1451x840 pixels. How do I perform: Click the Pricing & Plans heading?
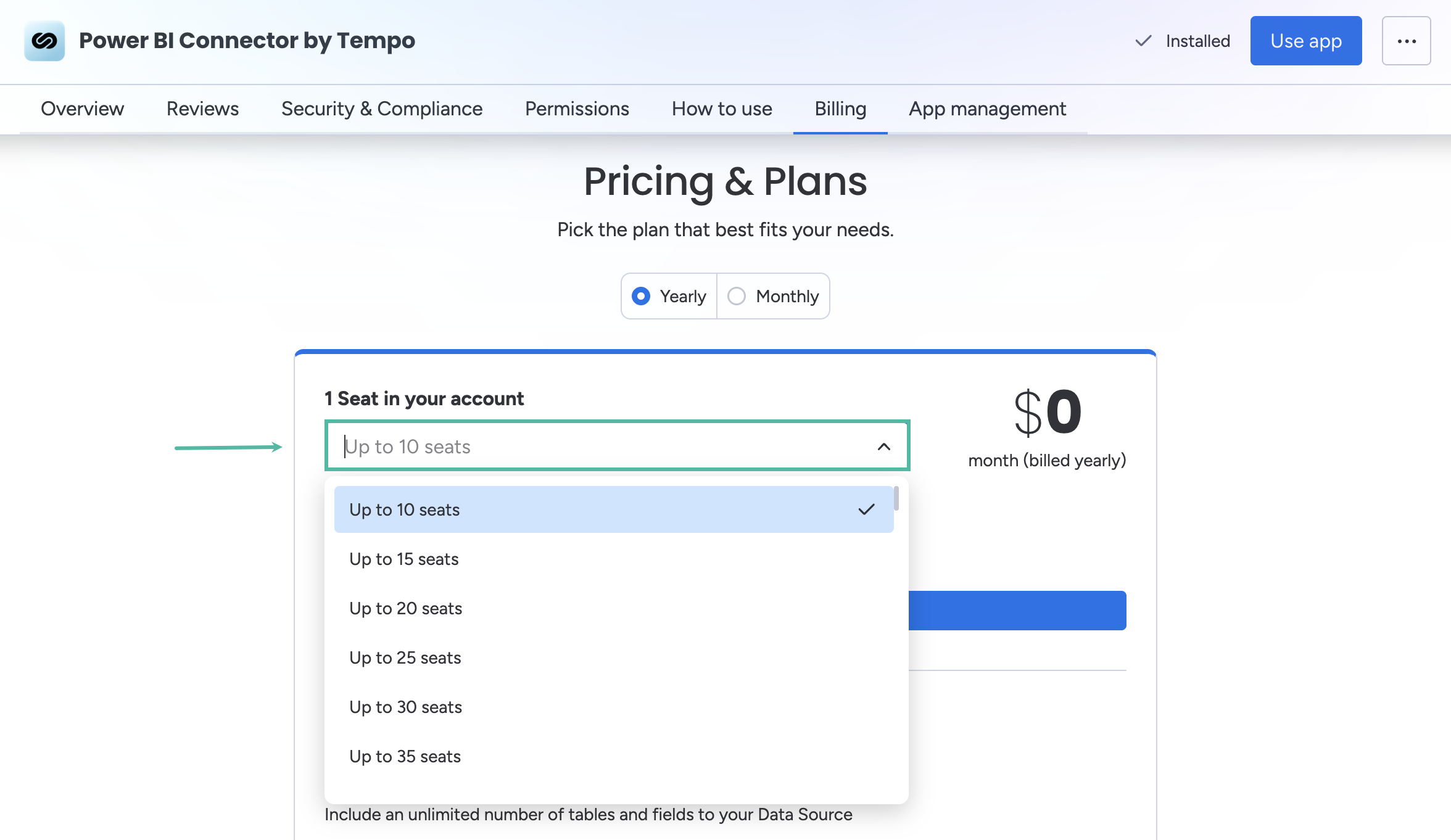tap(725, 181)
